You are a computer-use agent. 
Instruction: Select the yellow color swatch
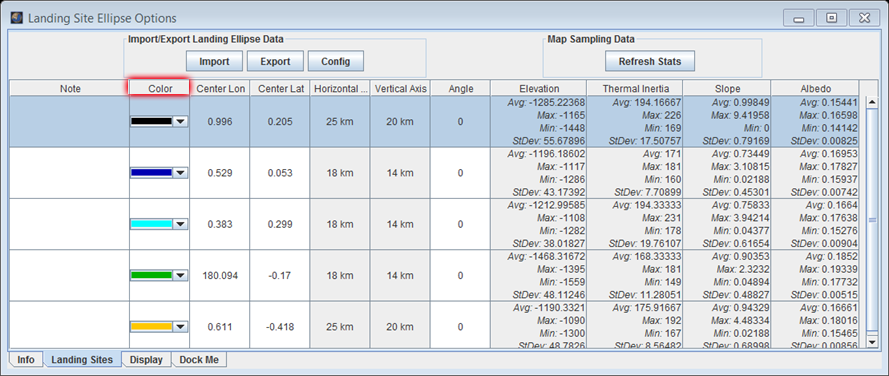151,327
